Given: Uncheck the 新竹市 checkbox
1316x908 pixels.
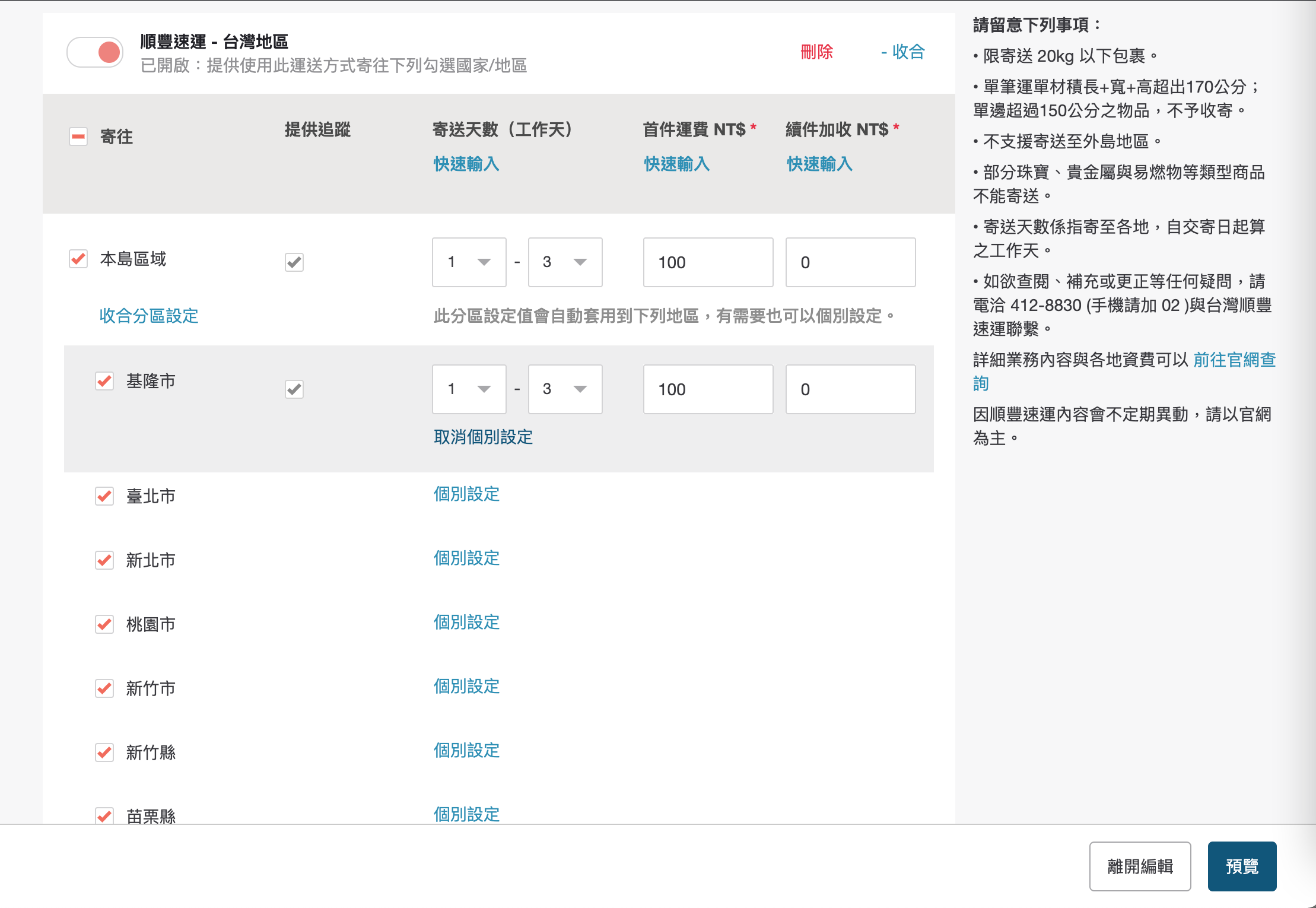Looking at the screenshot, I should click(x=104, y=688).
